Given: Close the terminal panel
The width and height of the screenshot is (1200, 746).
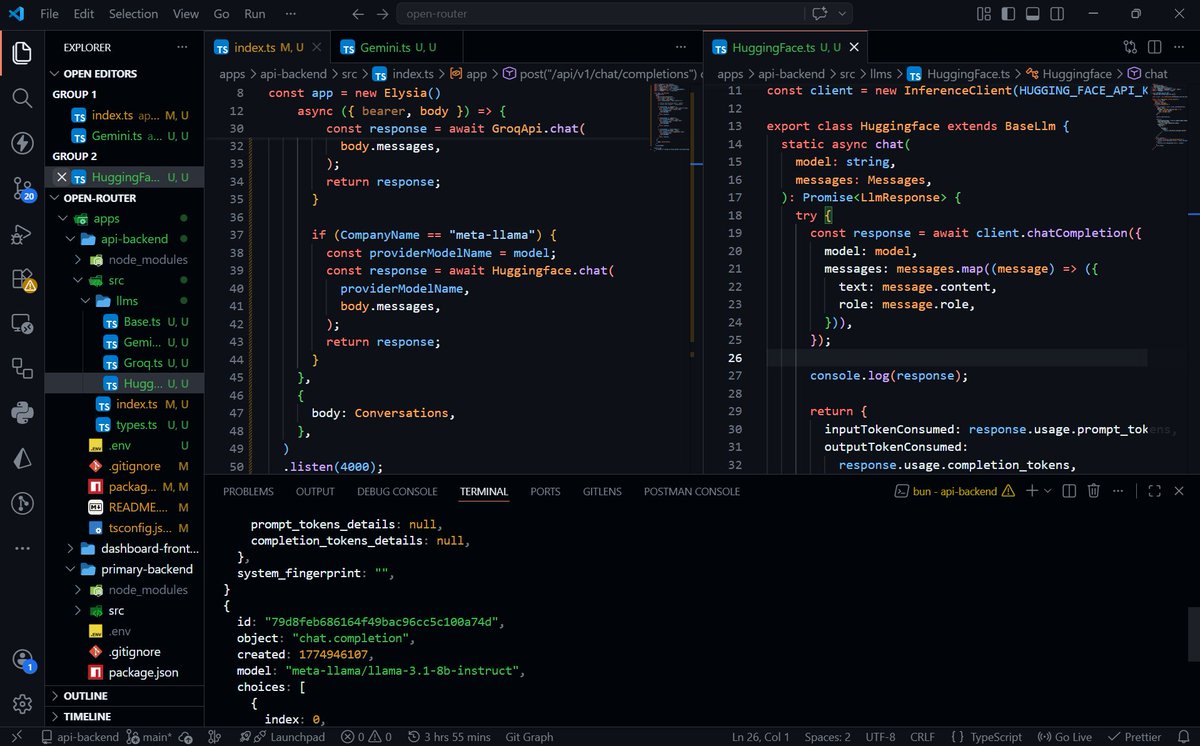Looking at the screenshot, I should tap(1178, 491).
